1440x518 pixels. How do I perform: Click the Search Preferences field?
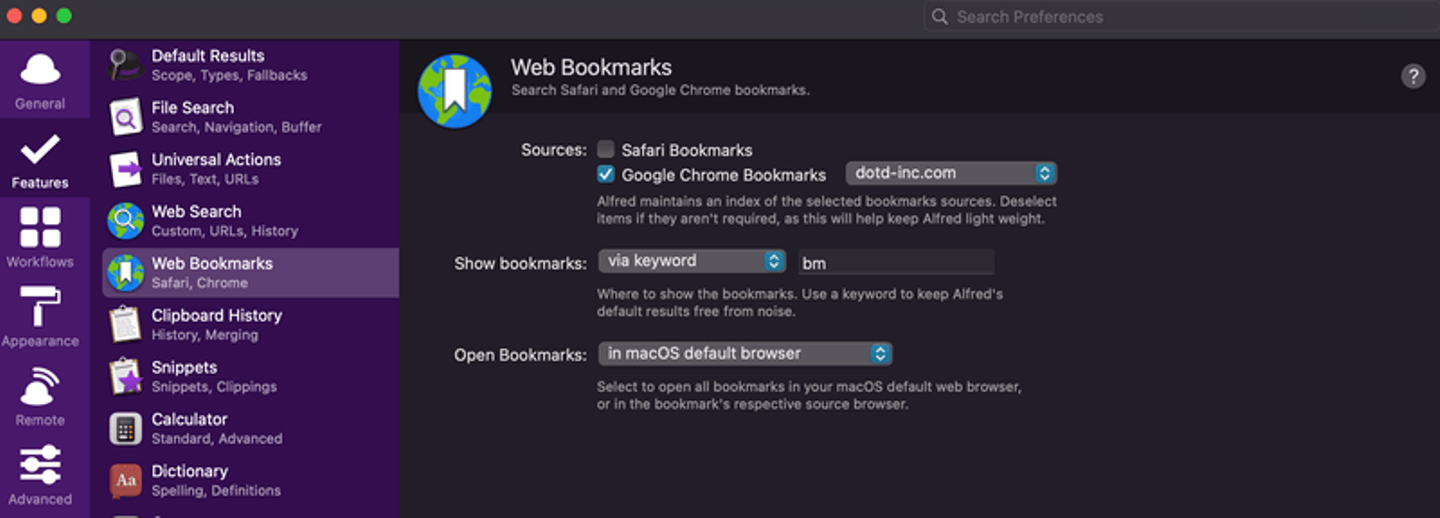pyautogui.click(x=1180, y=17)
